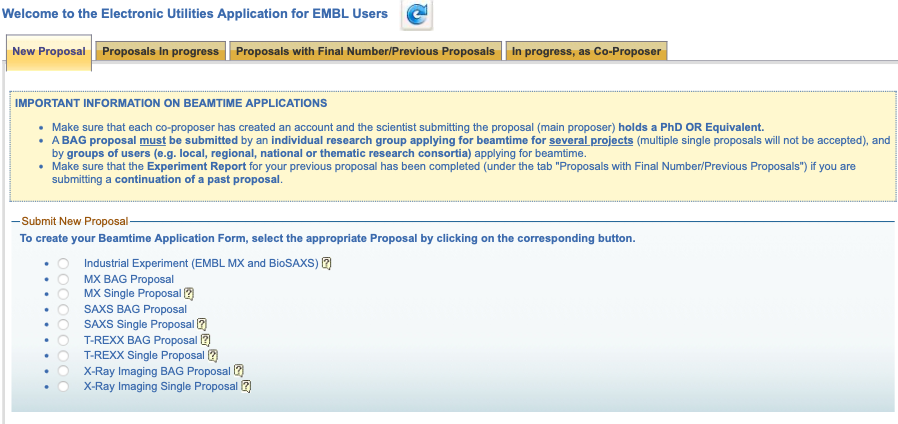
Task: Select the Industrial Experiment radio button
Action: (63, 264)
